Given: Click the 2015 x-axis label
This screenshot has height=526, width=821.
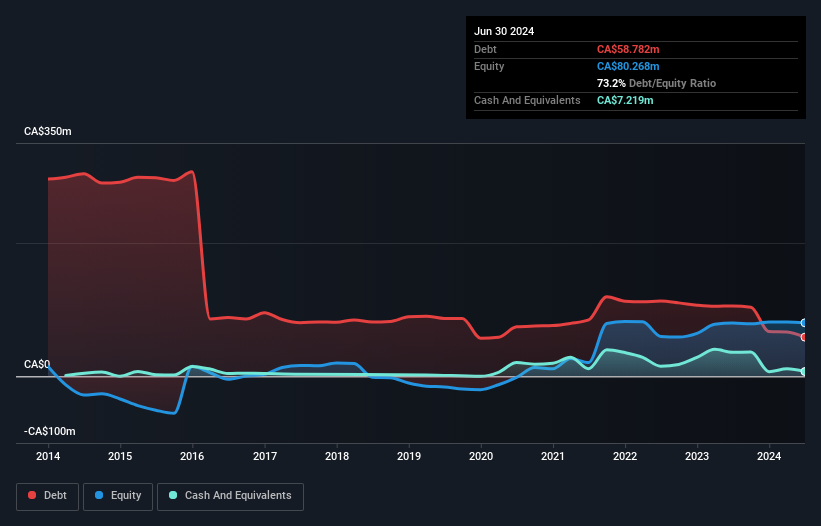Looking at the screenshot, I should (120, 456).
